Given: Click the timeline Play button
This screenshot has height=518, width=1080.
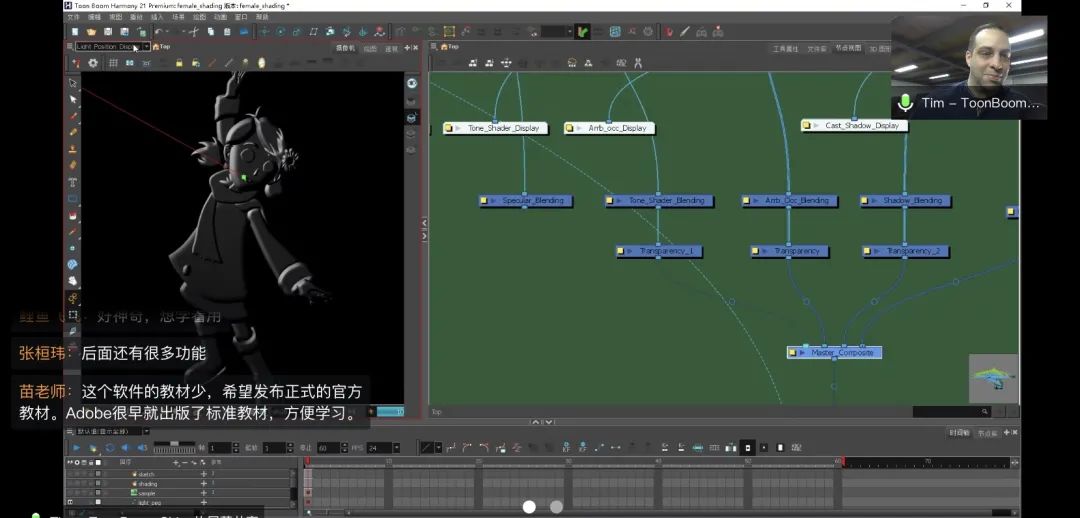Looking at the screenshot, I should 76,448.
